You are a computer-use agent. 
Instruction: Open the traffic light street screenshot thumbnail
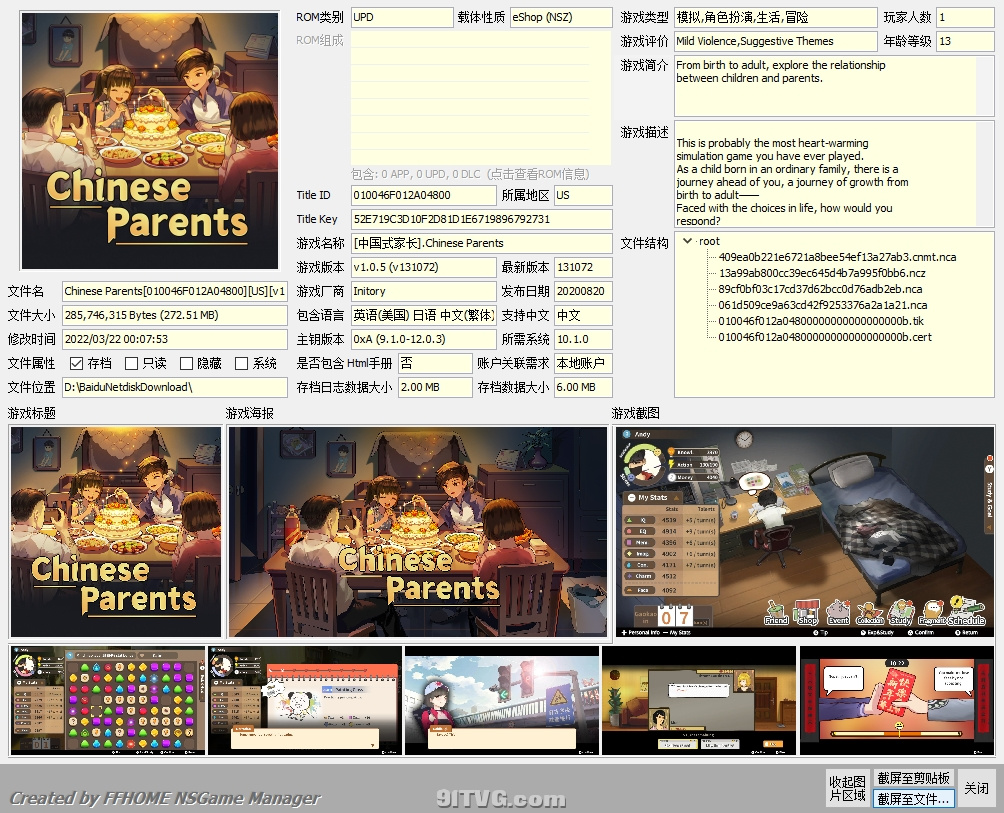[x=502, y=700]
